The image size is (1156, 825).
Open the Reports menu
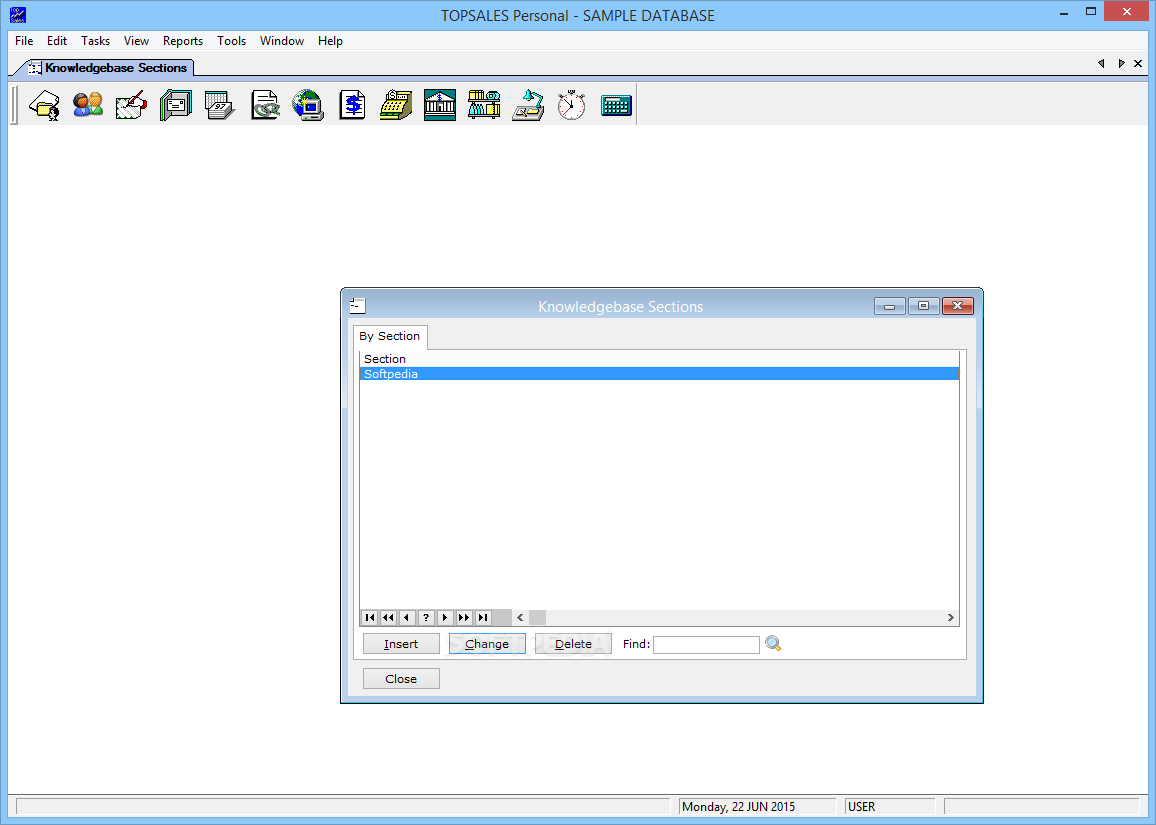click(x=183, y=41)
